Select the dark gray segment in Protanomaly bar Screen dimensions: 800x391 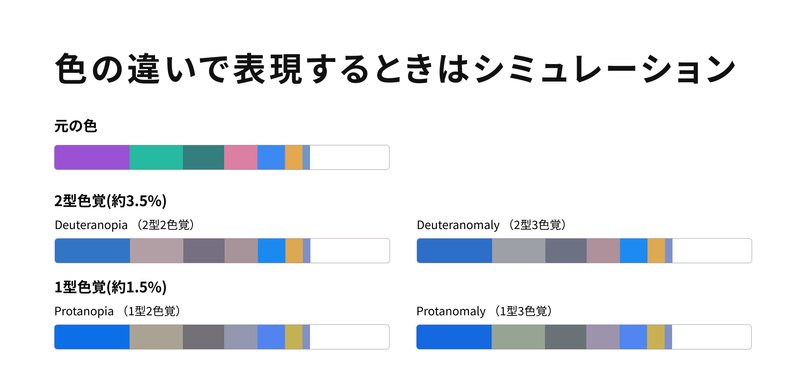[x=565, y=337]
